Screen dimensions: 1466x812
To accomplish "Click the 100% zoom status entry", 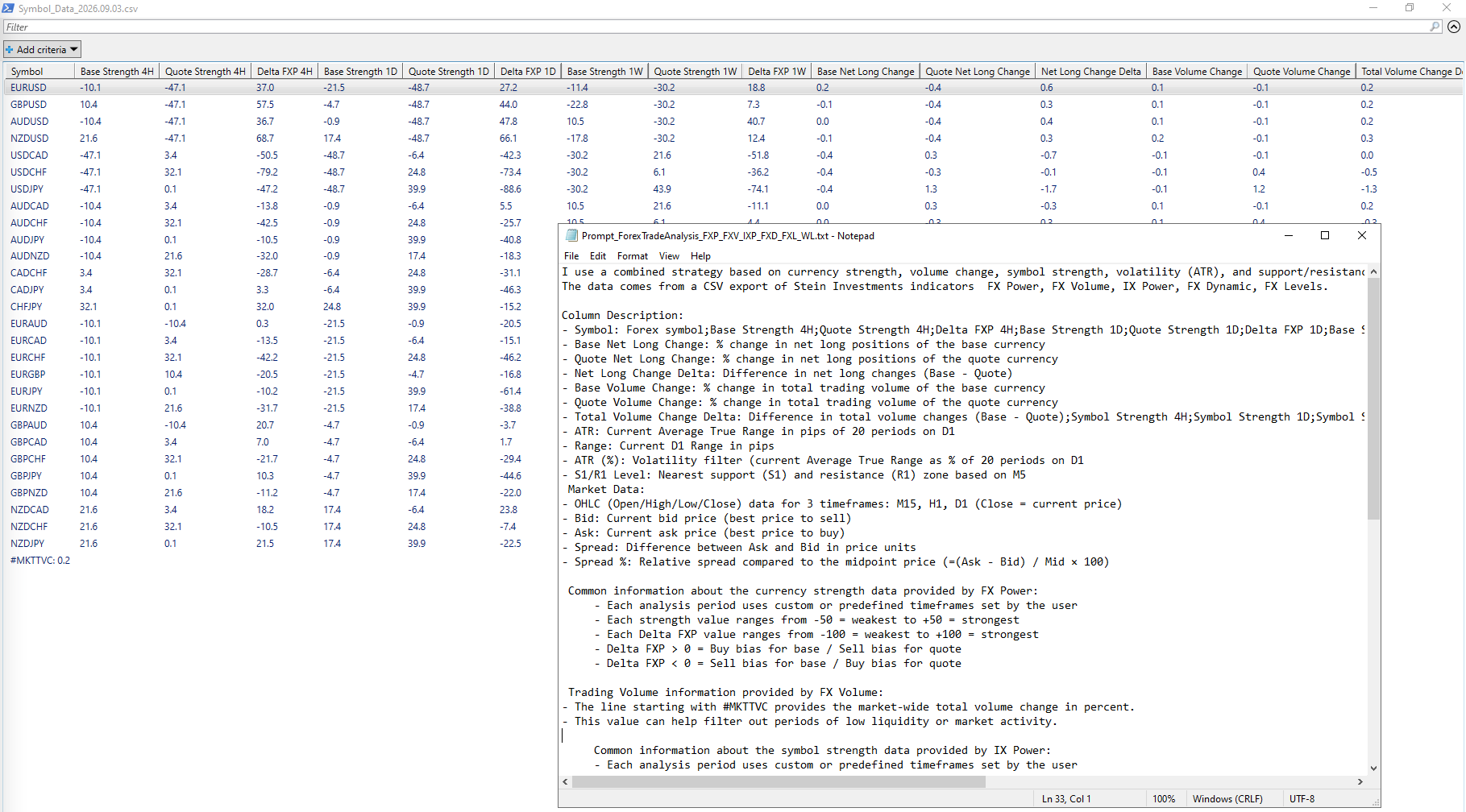I will pos(1164,798).
